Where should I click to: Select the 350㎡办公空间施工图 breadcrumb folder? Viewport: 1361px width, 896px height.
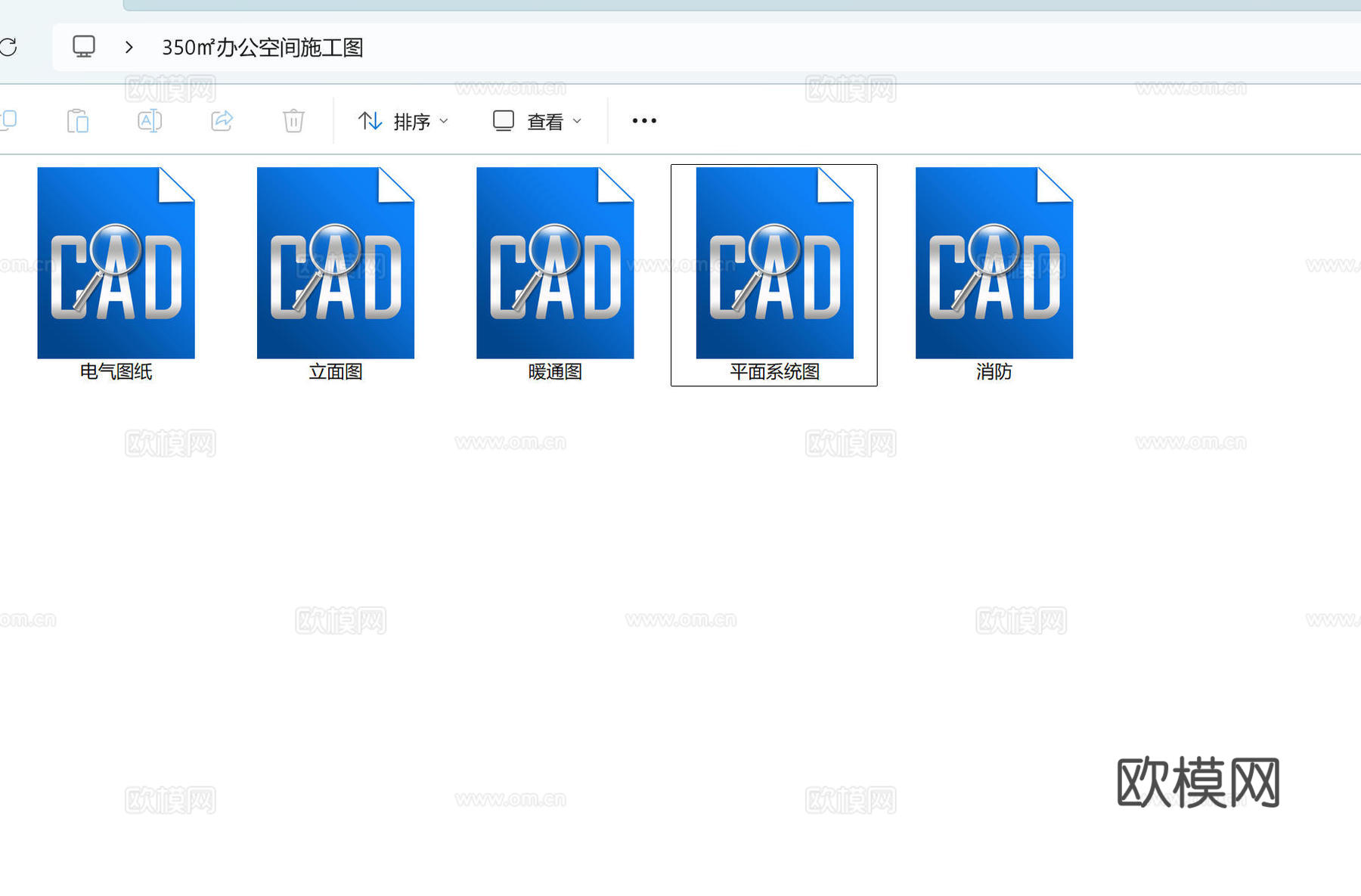[262, 48]
